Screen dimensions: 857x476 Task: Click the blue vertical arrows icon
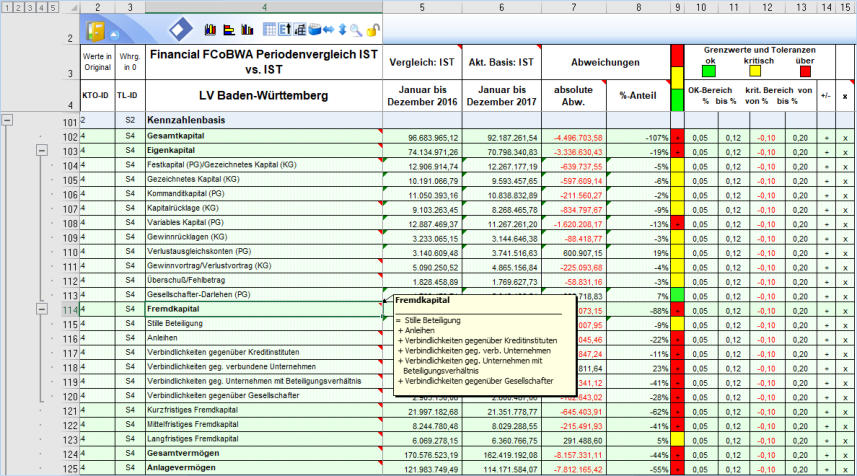[x=343, y=30]
